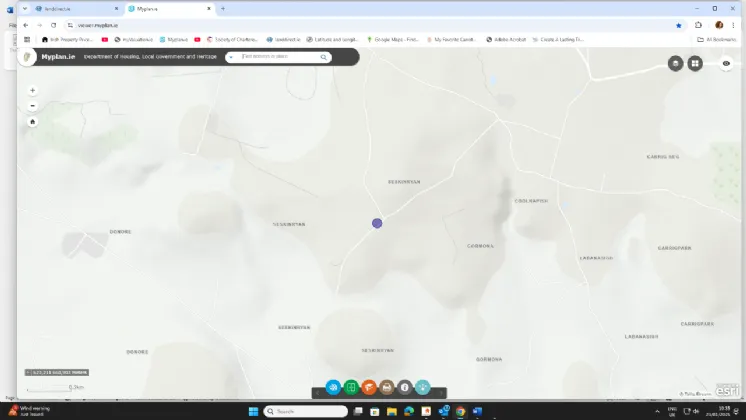
Task: Expand the coordinates widget options
Action: (x=27, y=372)
